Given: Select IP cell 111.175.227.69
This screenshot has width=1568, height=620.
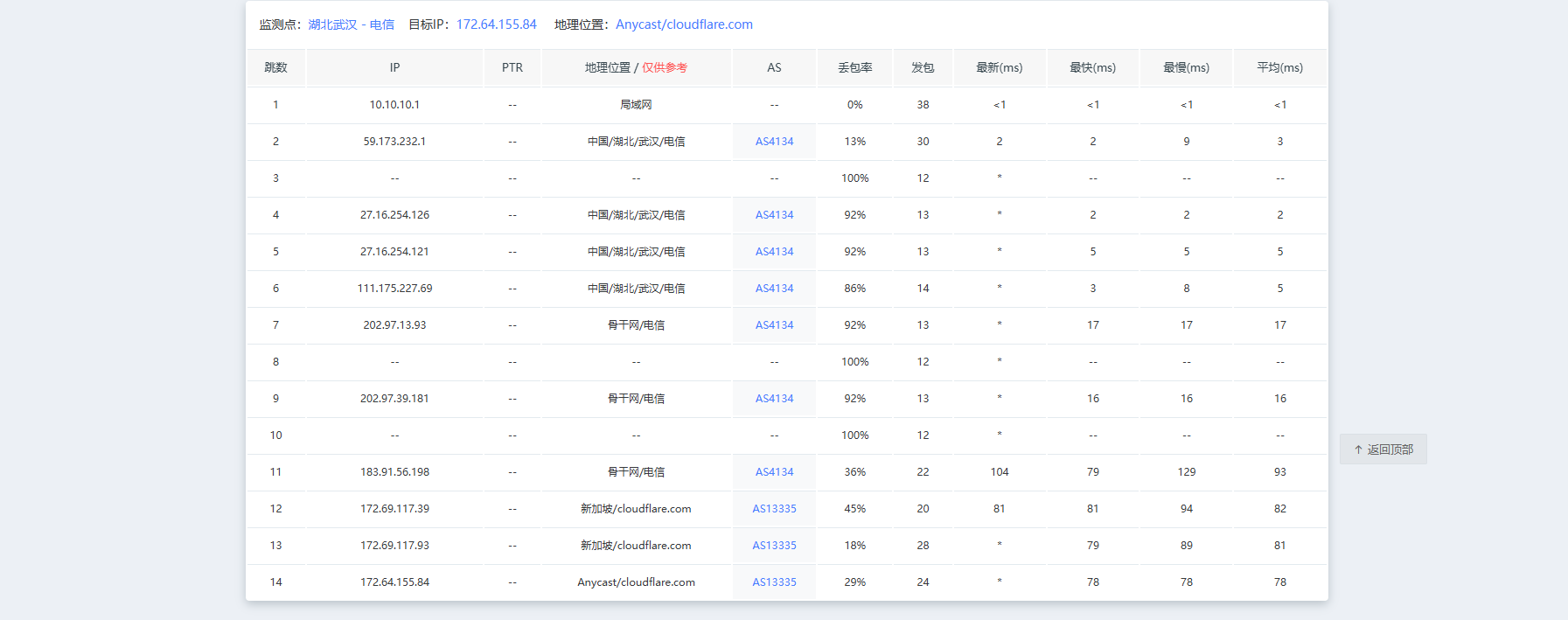Looking at the screenshot, I should [x=394, y=289].
